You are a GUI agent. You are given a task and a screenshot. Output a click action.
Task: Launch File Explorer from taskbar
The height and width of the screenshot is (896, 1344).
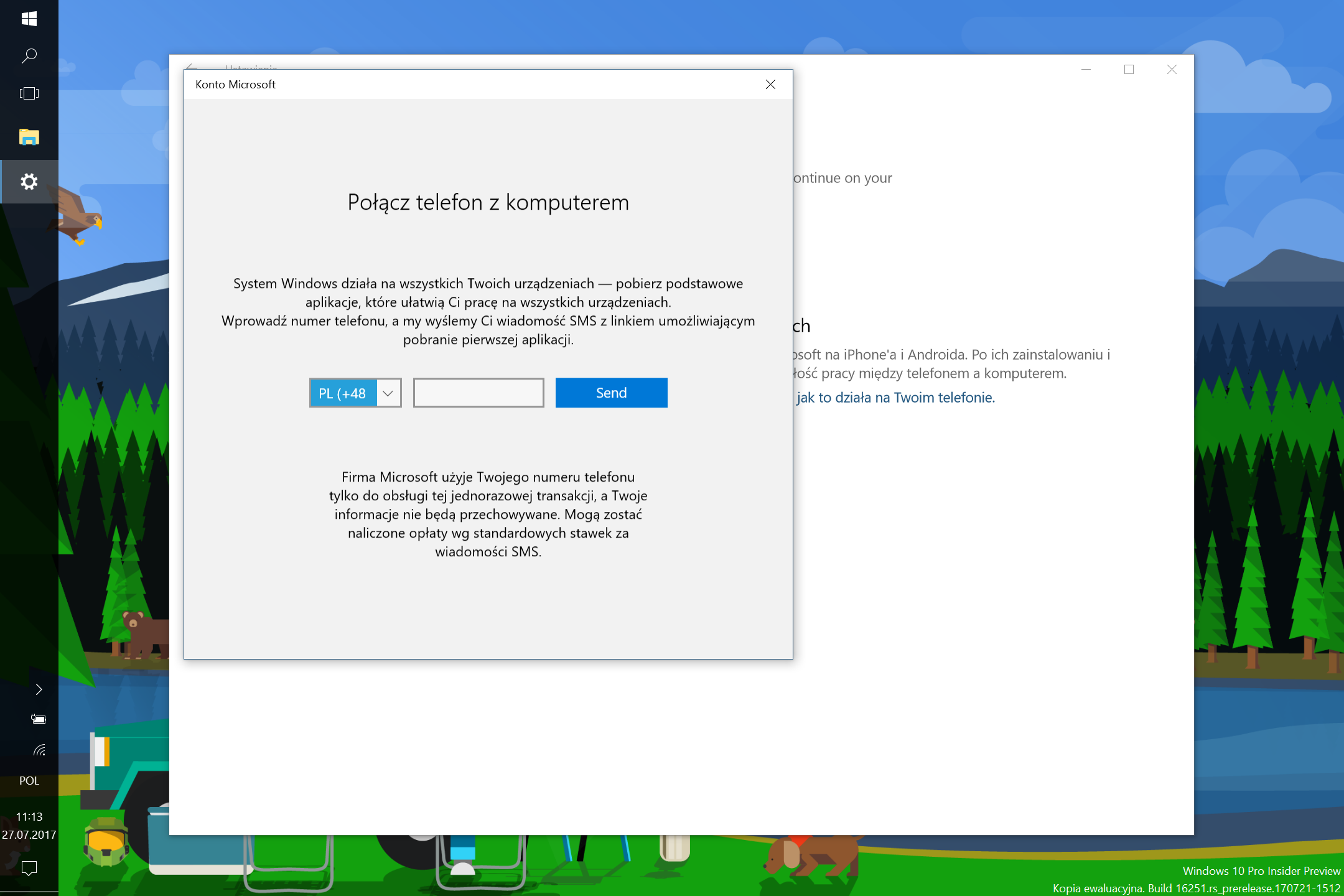click(x=29, y=137)
